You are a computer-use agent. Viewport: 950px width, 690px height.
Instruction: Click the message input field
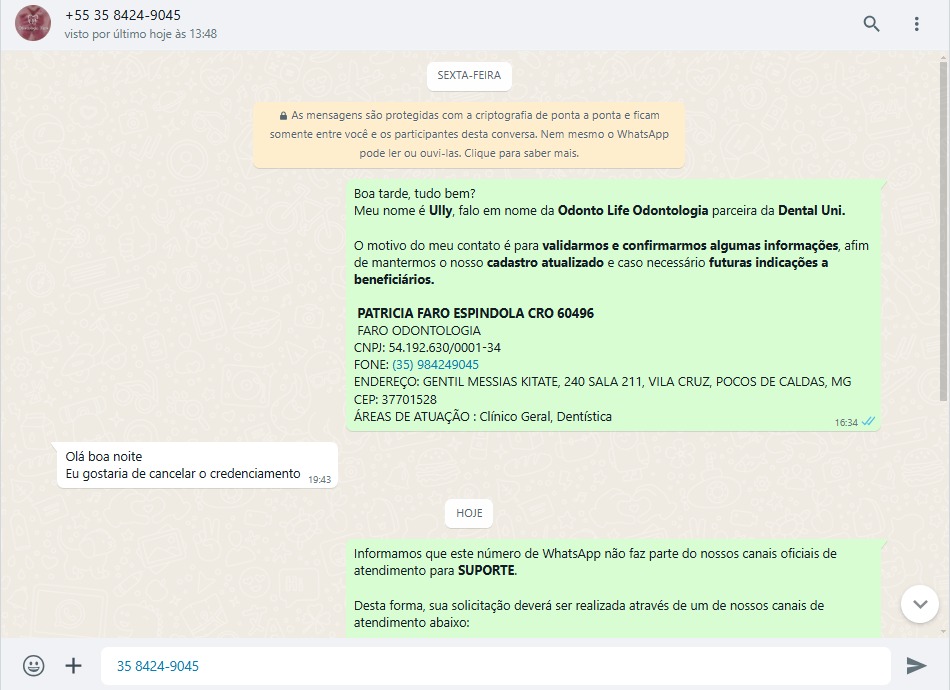496,666
